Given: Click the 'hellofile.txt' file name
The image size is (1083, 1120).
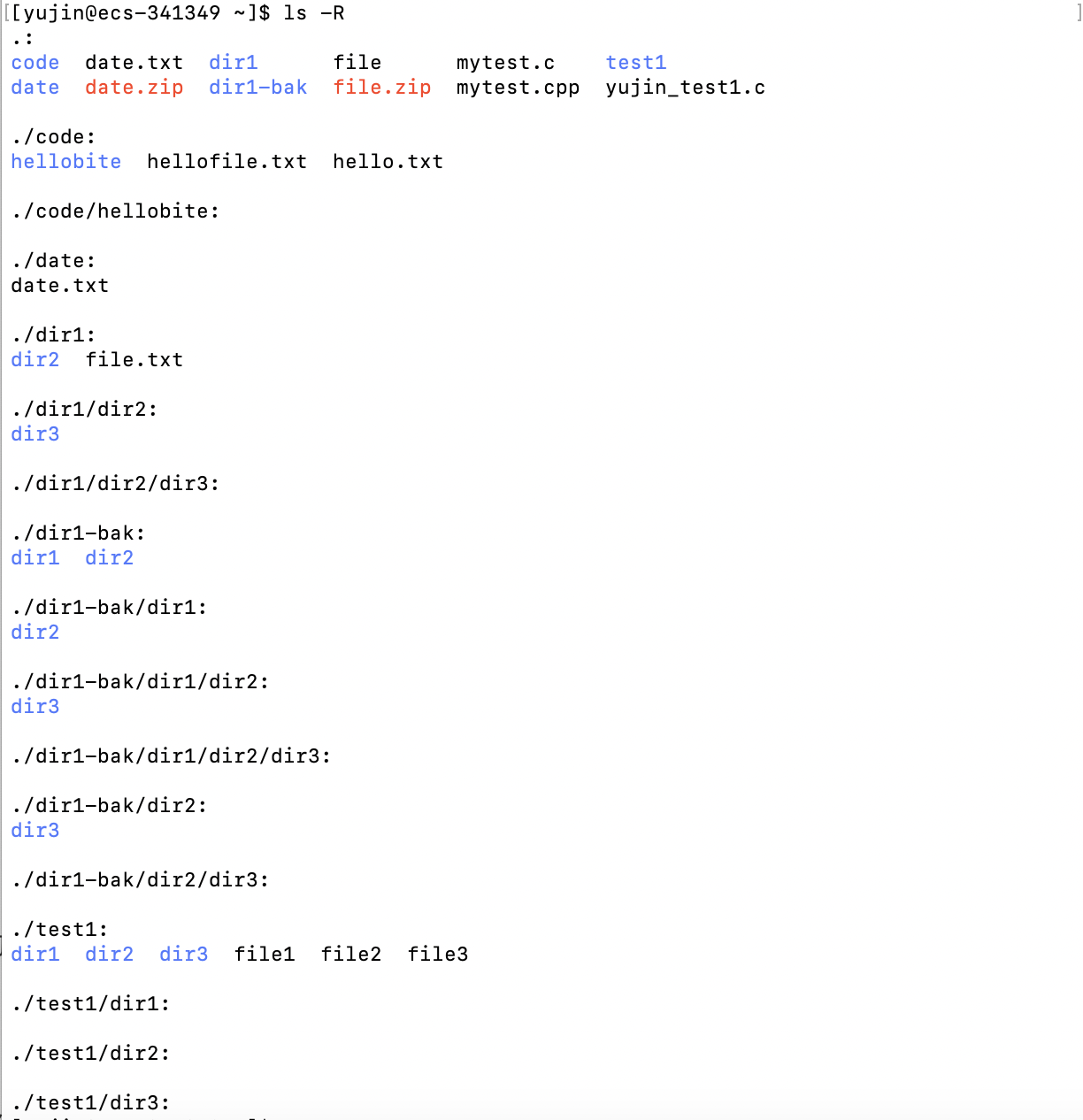Looking at the screenshot, I should point(227,162).
